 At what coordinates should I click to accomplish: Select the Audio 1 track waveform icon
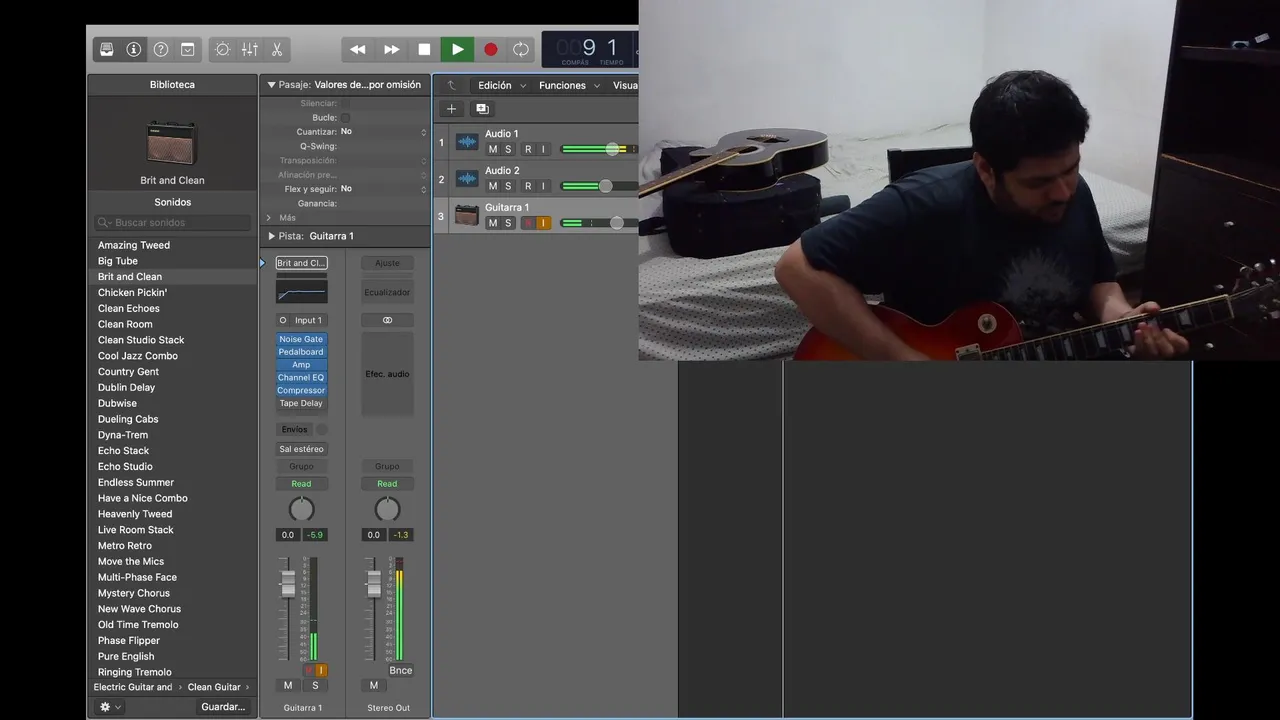point(467,142)
